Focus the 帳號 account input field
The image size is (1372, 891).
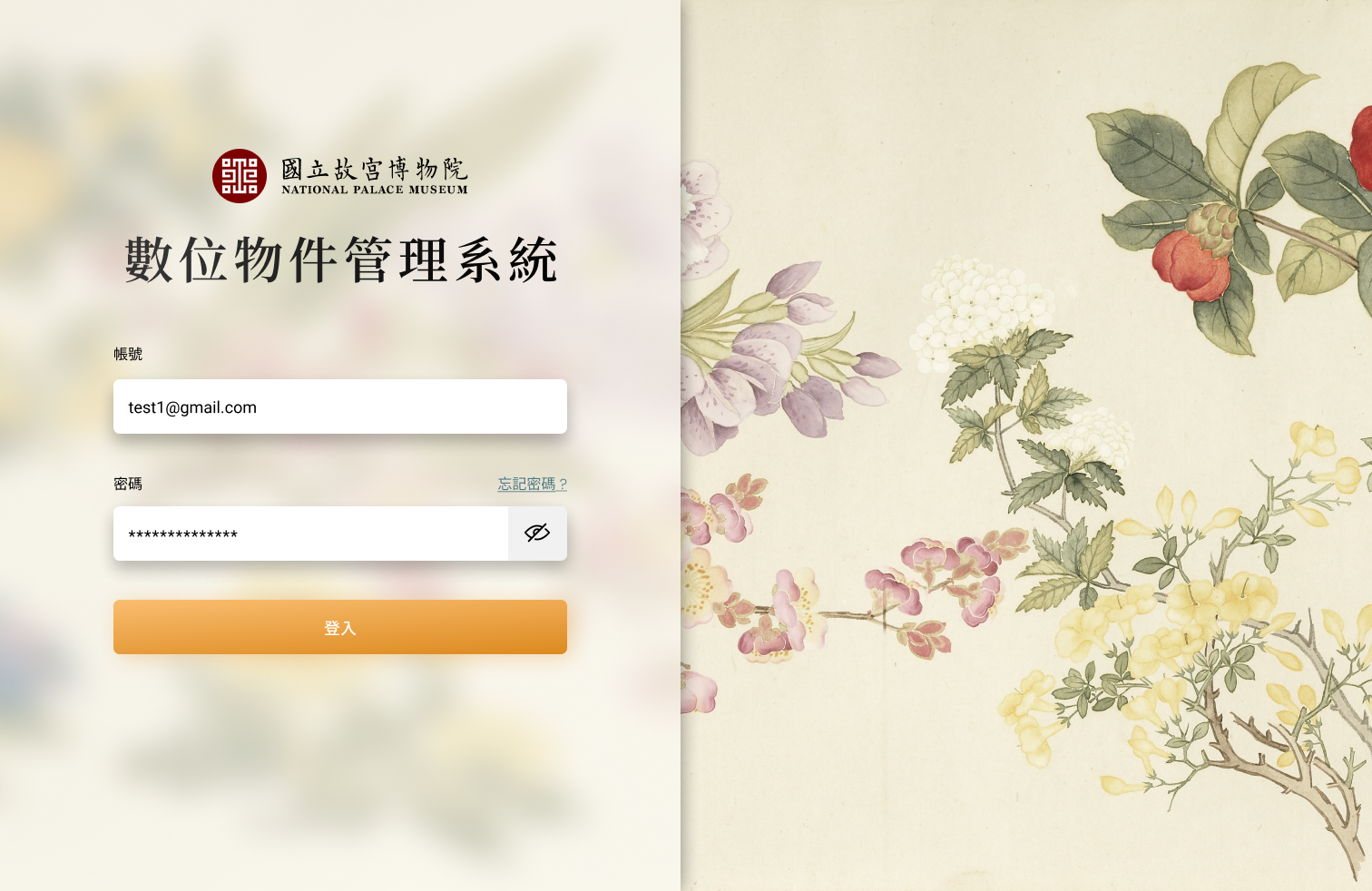click(340, 406)
